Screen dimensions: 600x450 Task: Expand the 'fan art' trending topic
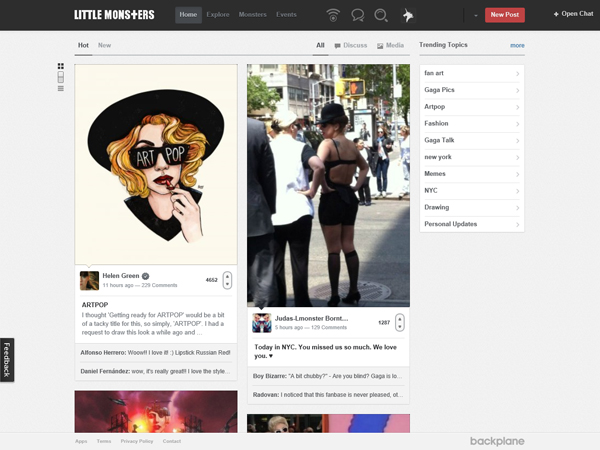(x=471, y=73)
